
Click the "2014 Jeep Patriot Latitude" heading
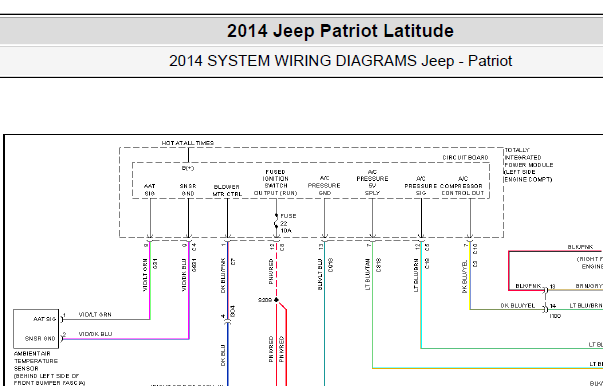click(x=340, y=31)
